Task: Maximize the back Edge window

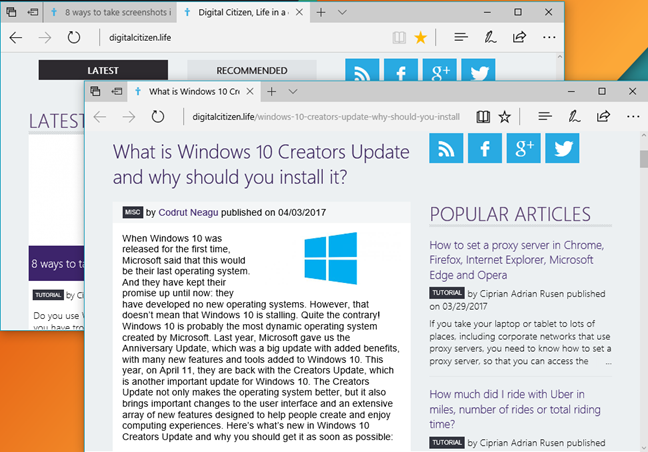Action: click(518, 12)
